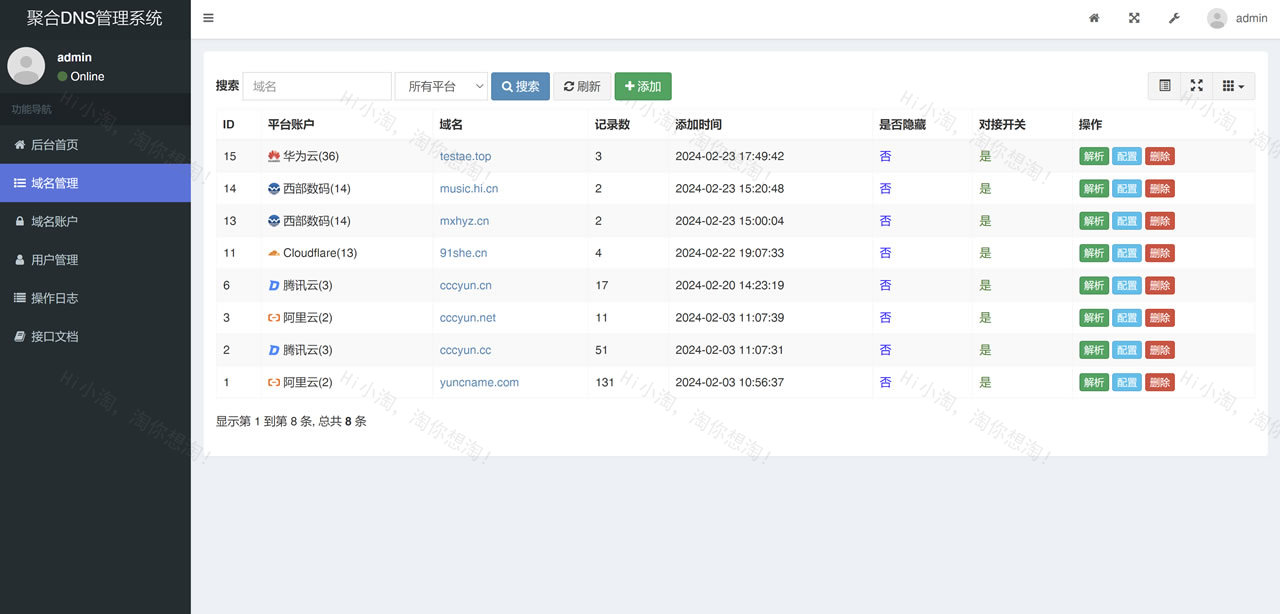Click 解析 for 91she.cn row
This screenshot has width=1280, height=614.
tap(1094, 253)
